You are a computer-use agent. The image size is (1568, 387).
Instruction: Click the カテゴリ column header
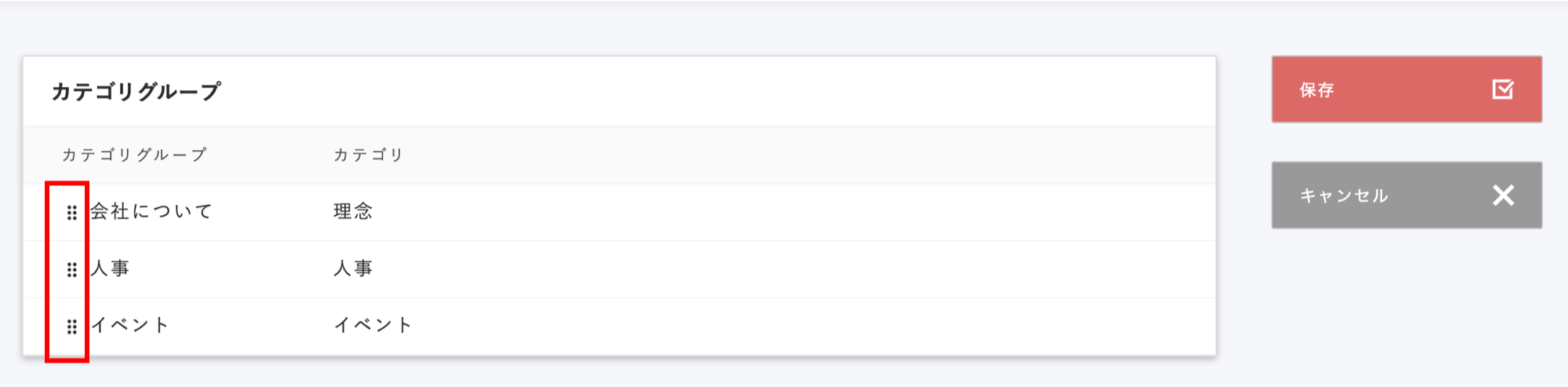pos(369,155)
